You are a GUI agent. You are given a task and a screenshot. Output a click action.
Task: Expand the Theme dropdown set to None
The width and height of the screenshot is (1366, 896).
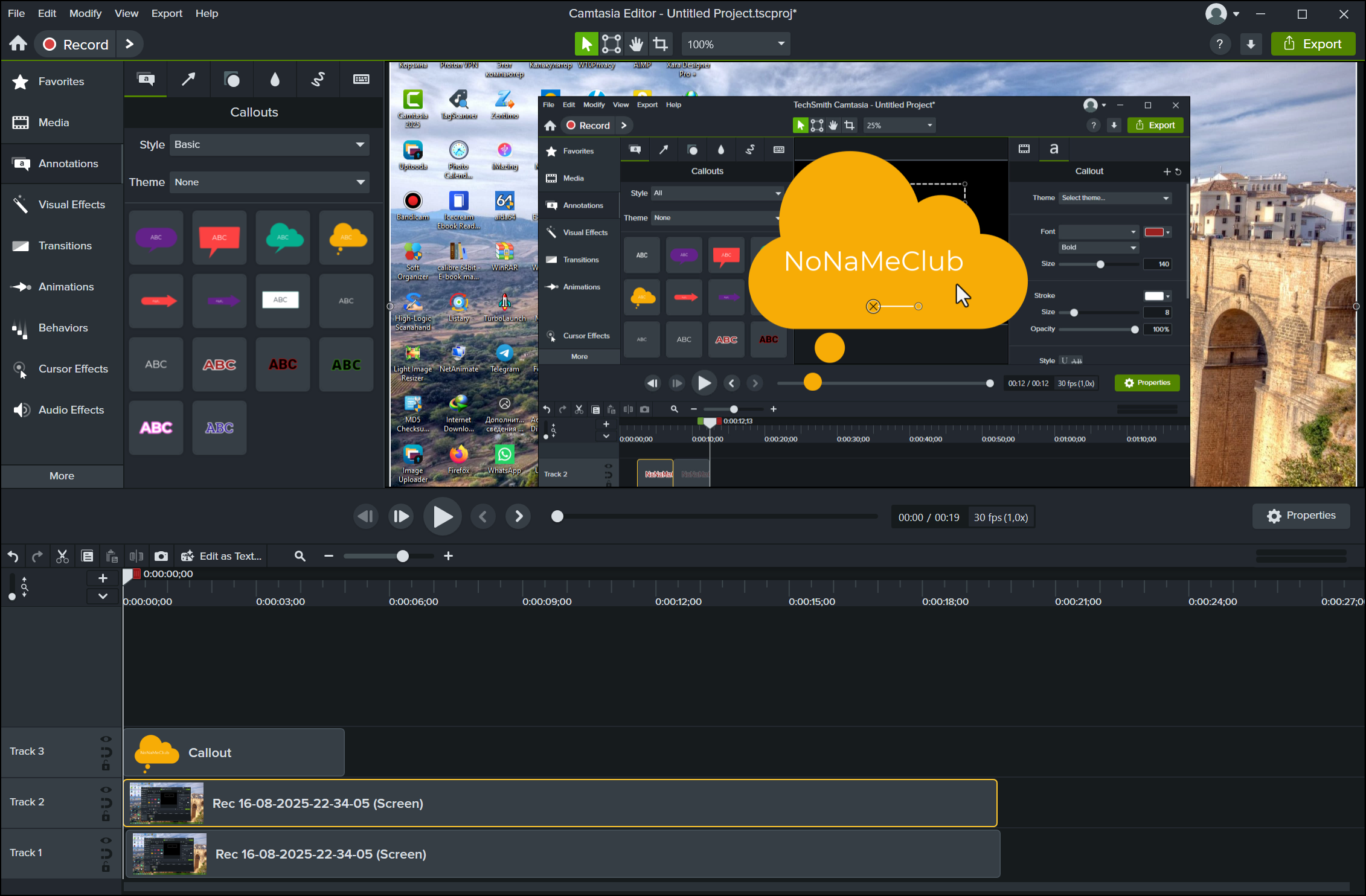269,182
